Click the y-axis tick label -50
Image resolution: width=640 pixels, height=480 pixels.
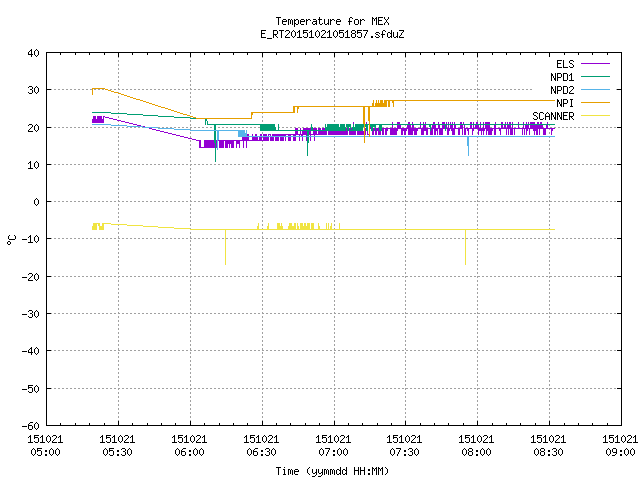pyautogui.click(x=31, y=389)
